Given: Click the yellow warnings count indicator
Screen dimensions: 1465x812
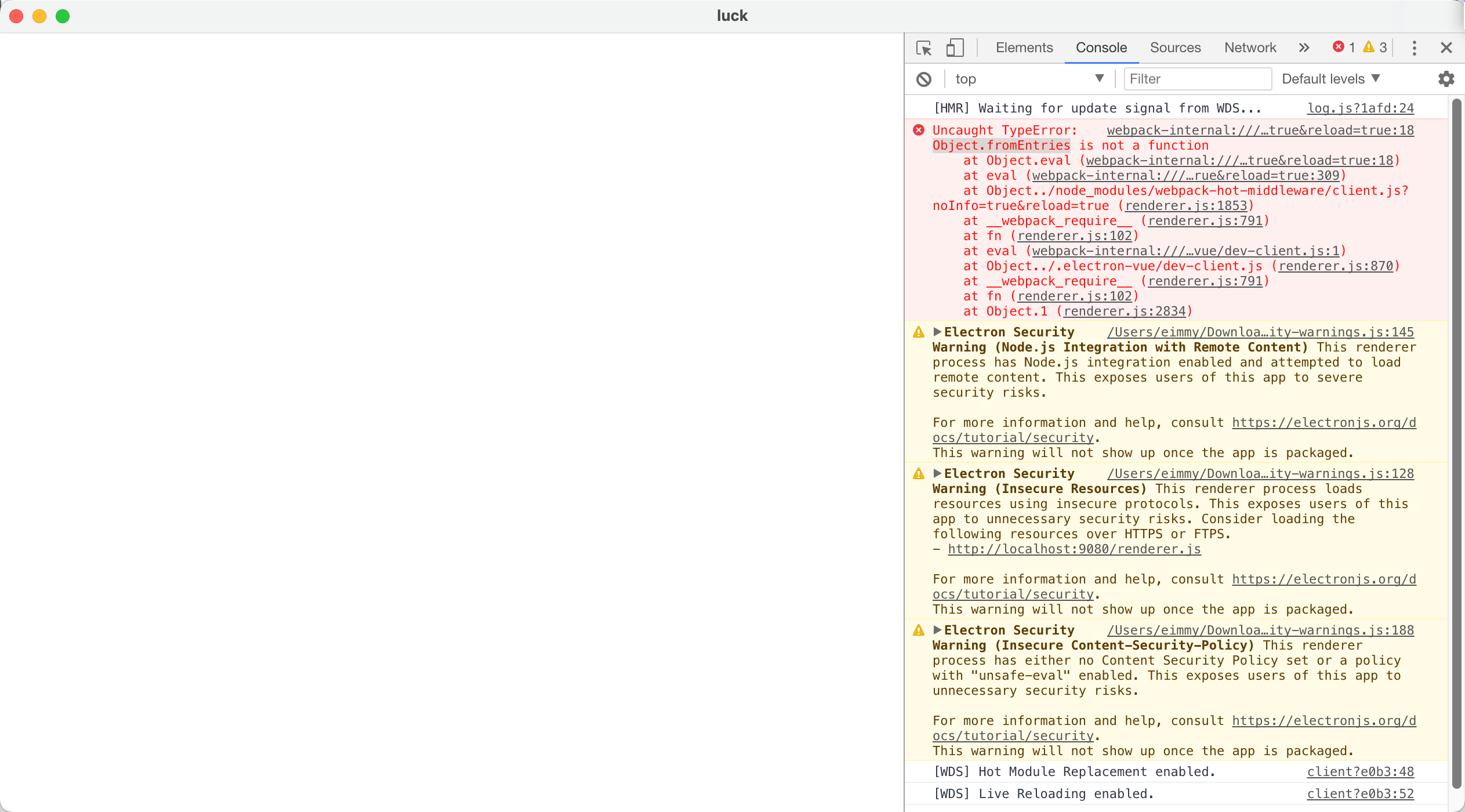Looking at the screenshot, I should (1375, 48).
